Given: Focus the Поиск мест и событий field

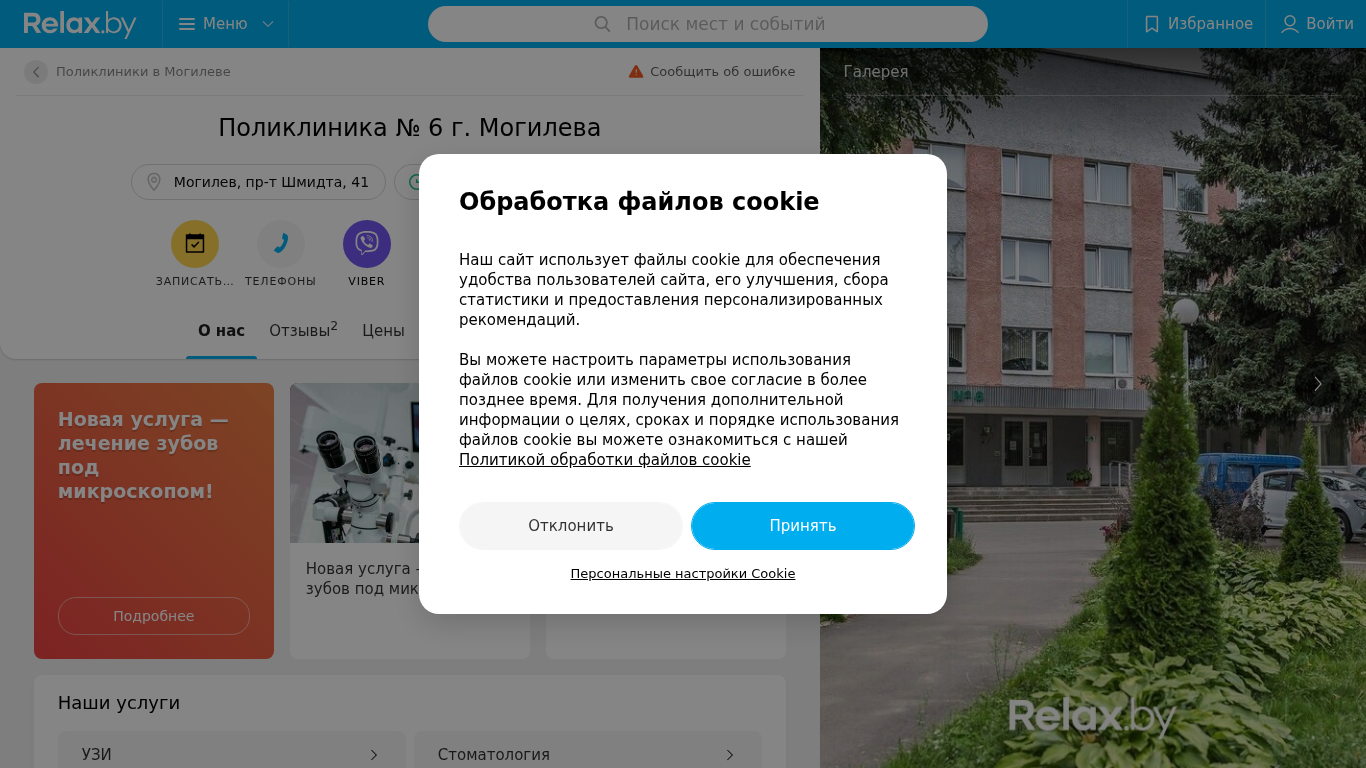Looking at the screenshot, I should click(x=708, y=24).
